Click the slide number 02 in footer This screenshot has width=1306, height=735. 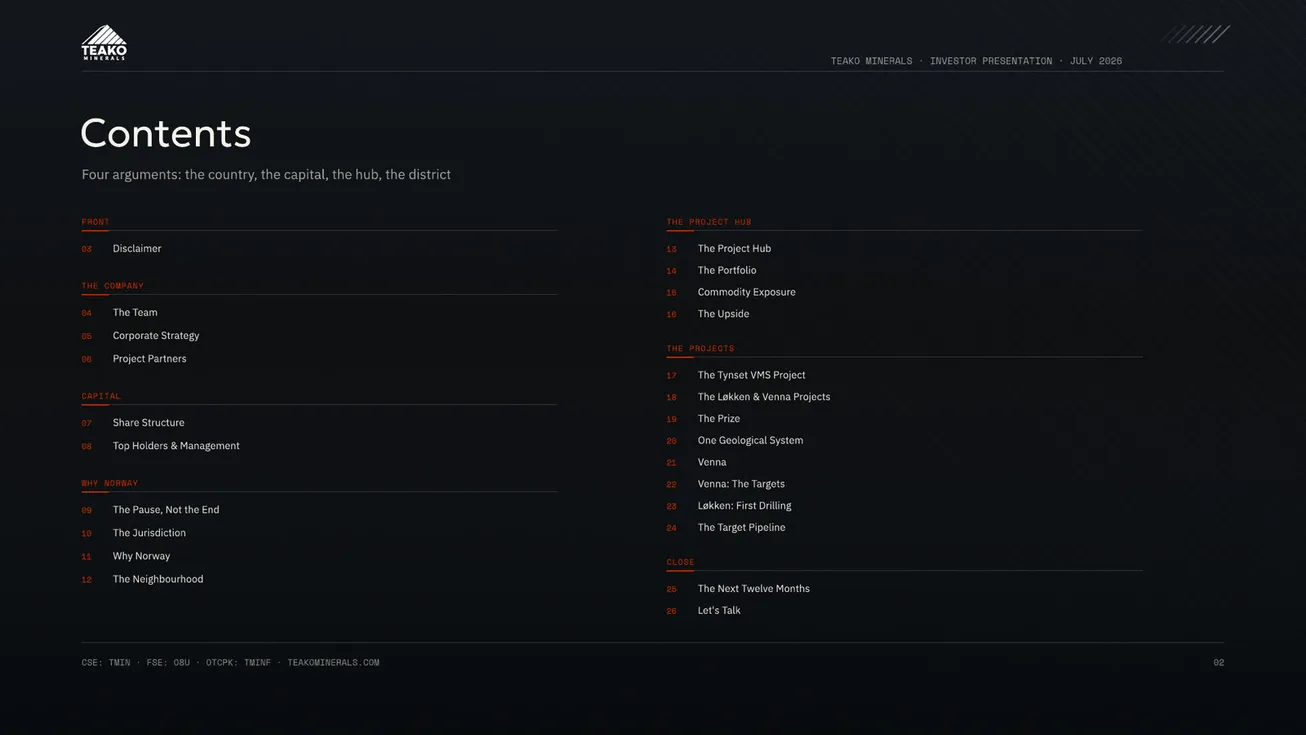pyautogui.click(x=1219, y=663)
